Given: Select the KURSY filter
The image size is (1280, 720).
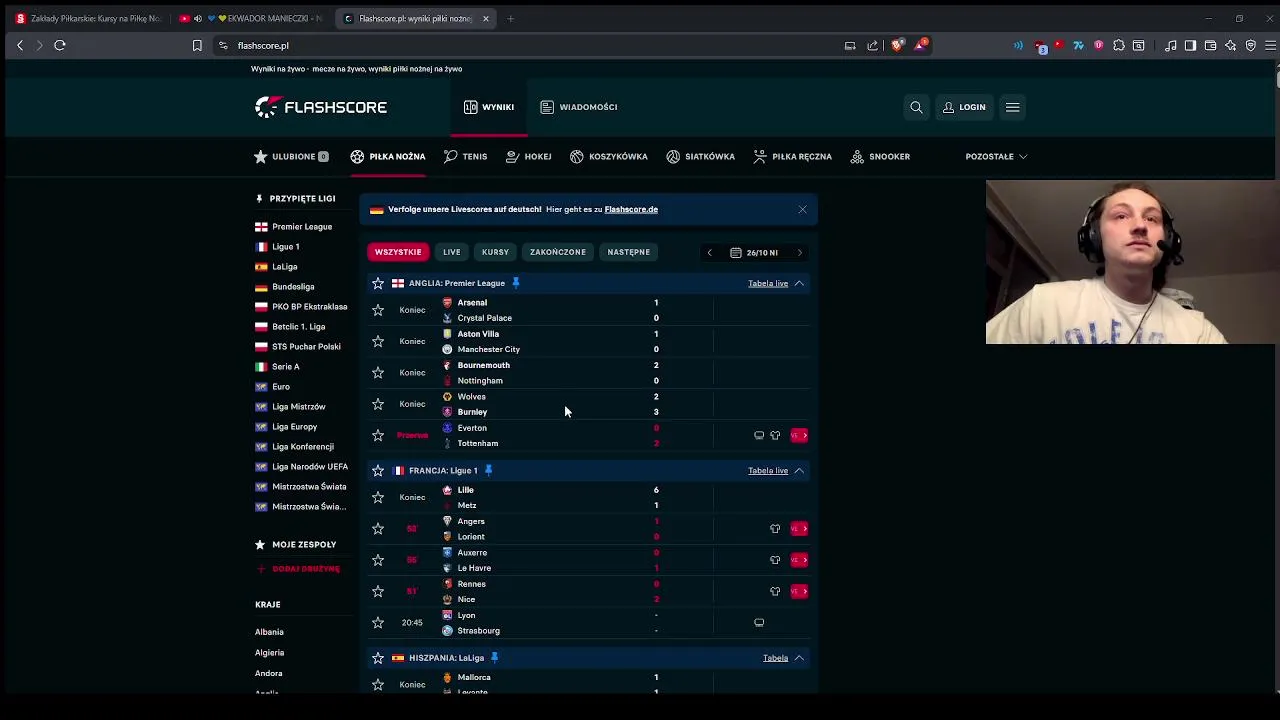Looking at the screenshot, I should tap(495, 252).
